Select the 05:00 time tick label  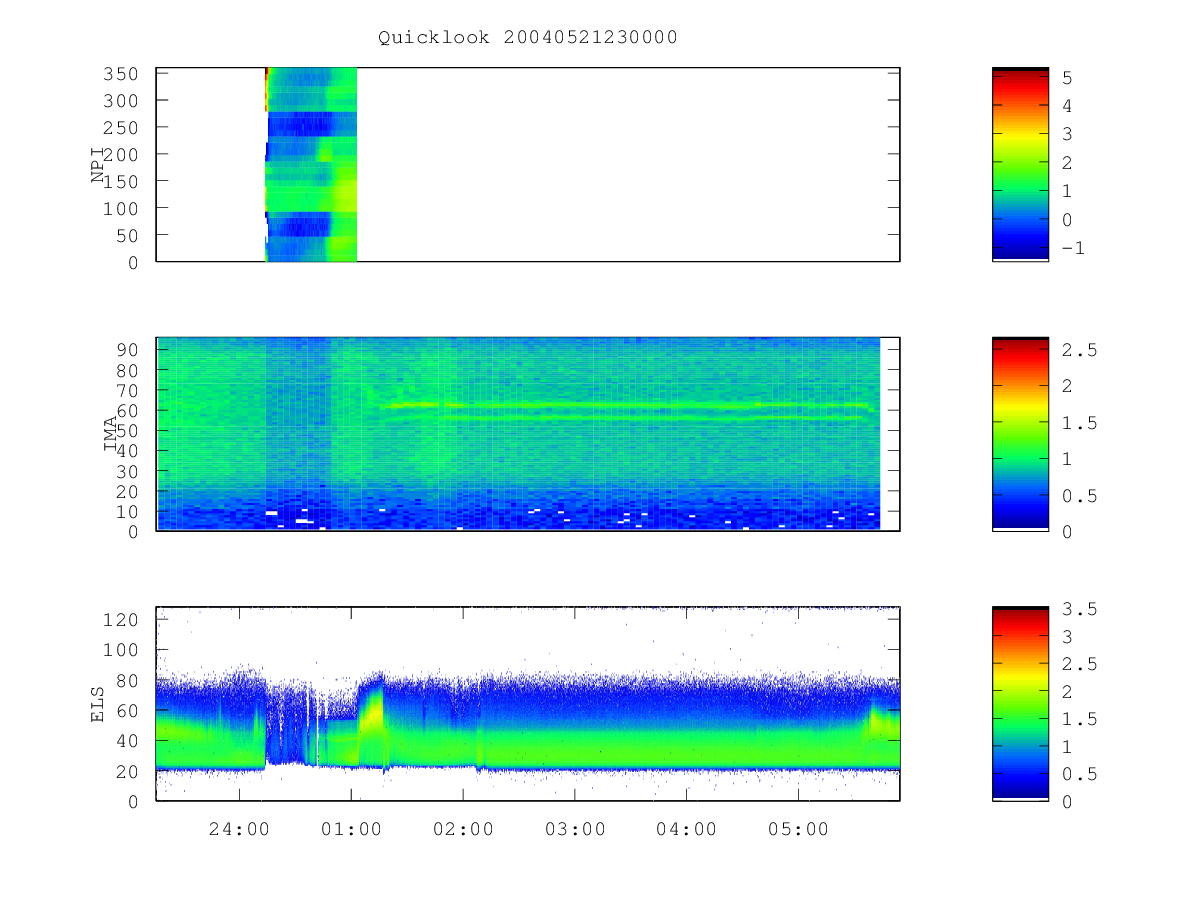coord(799,829)
